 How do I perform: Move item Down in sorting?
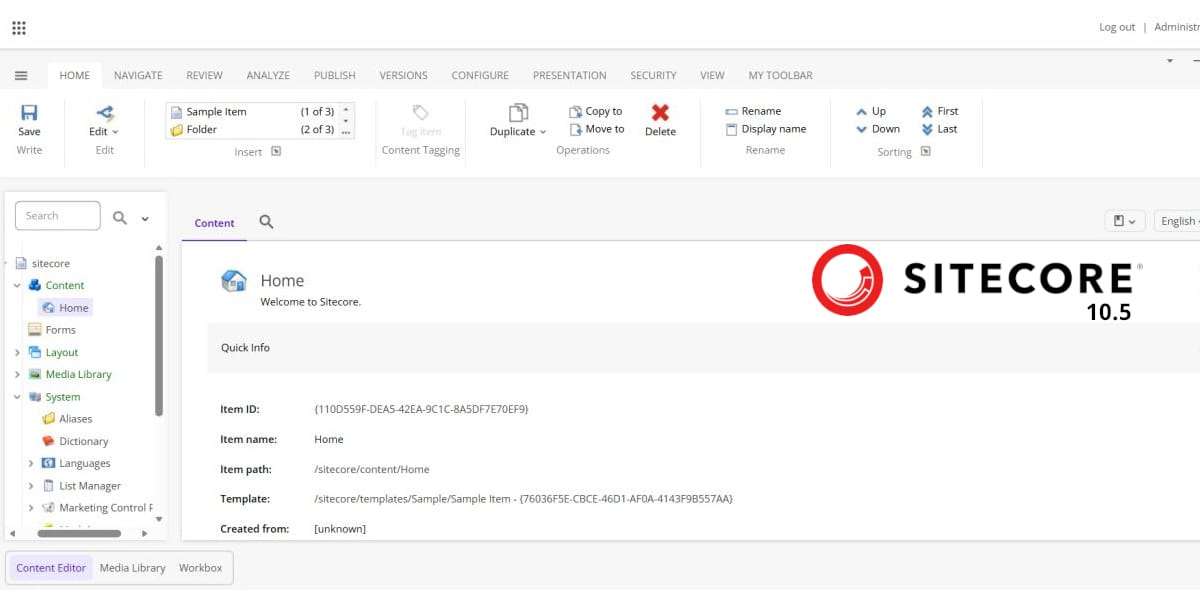878,129
